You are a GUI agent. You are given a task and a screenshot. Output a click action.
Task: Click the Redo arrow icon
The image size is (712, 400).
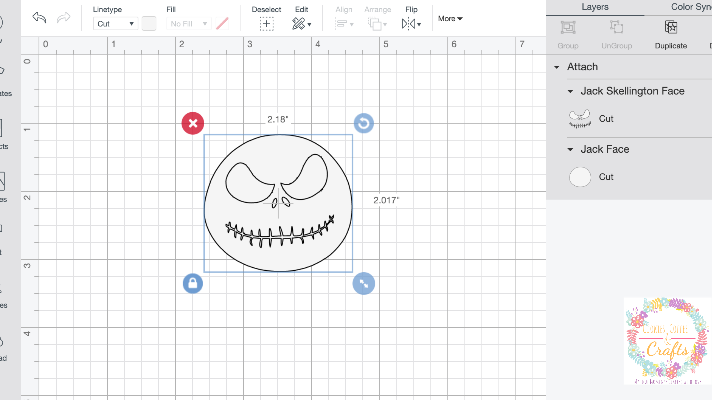pyautogui.click(x=64, y=18)
